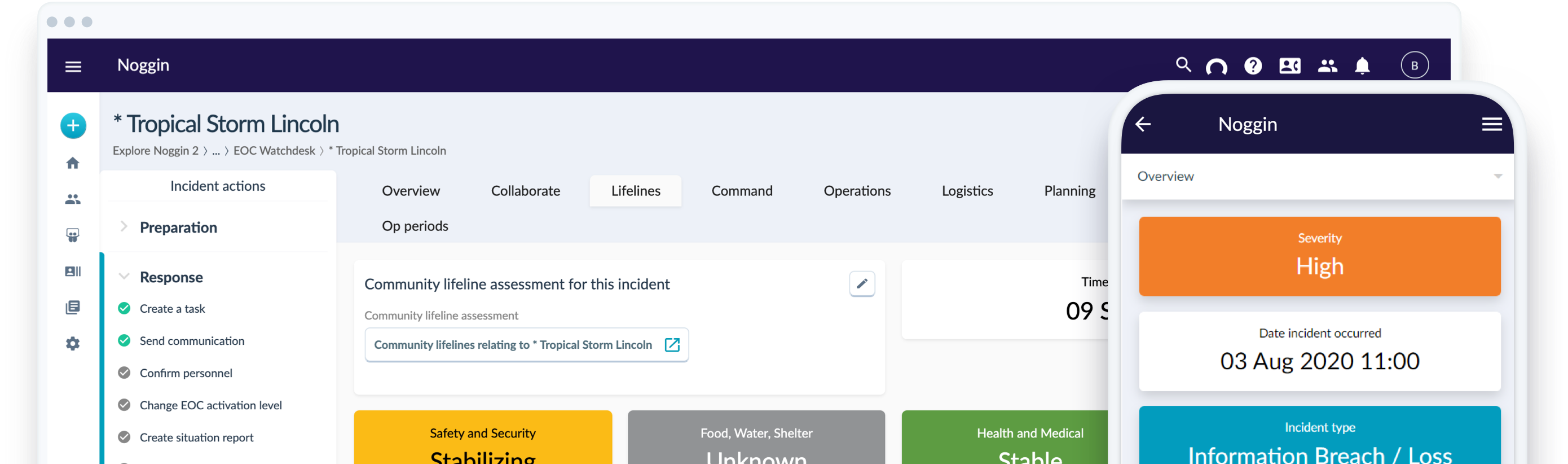
Task: Open the help question mark icon
Action: pos(1253,66)
